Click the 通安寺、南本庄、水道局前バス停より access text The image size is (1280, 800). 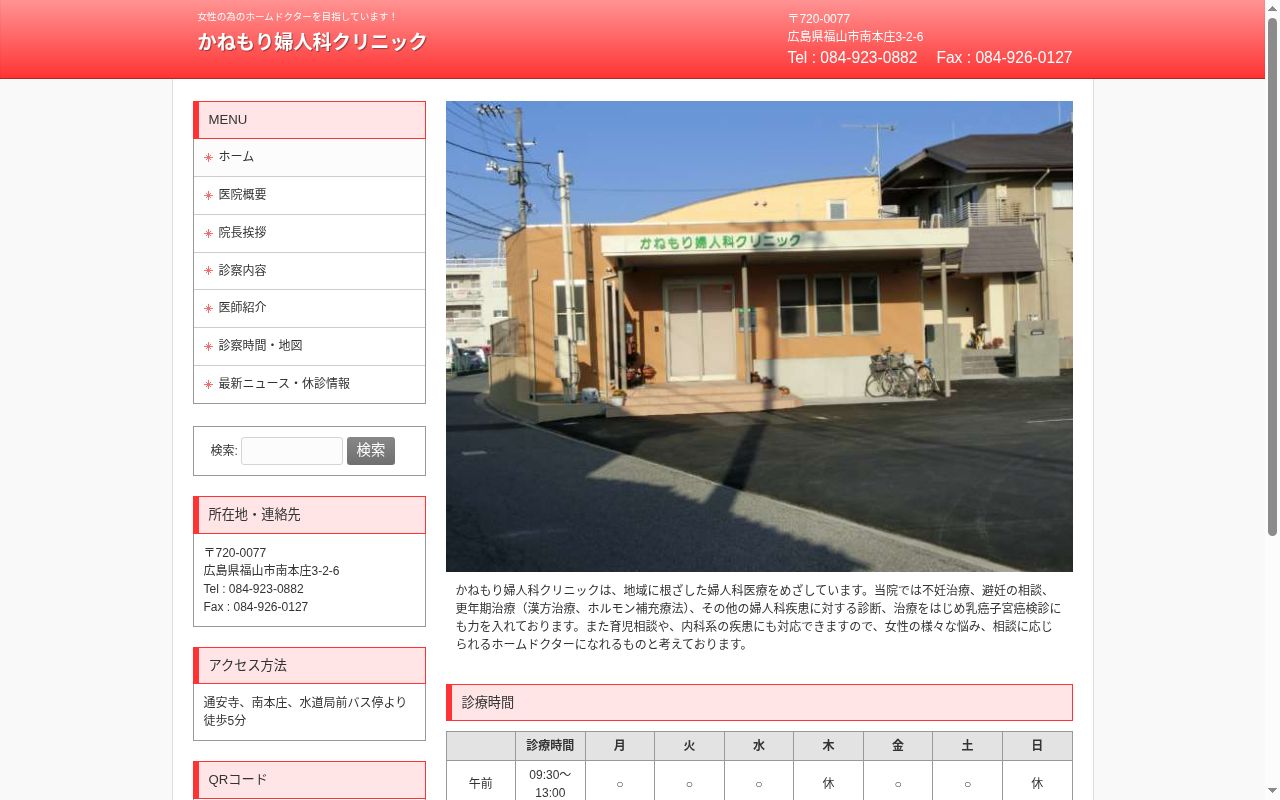point(305,702)
